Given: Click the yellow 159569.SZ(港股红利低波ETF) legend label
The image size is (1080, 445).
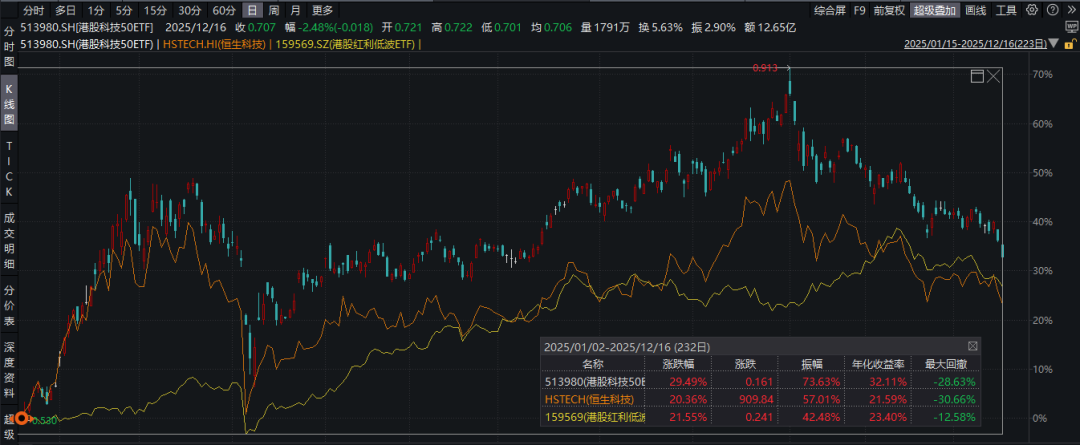Looking at the screenshot, I should coord(345,44).
